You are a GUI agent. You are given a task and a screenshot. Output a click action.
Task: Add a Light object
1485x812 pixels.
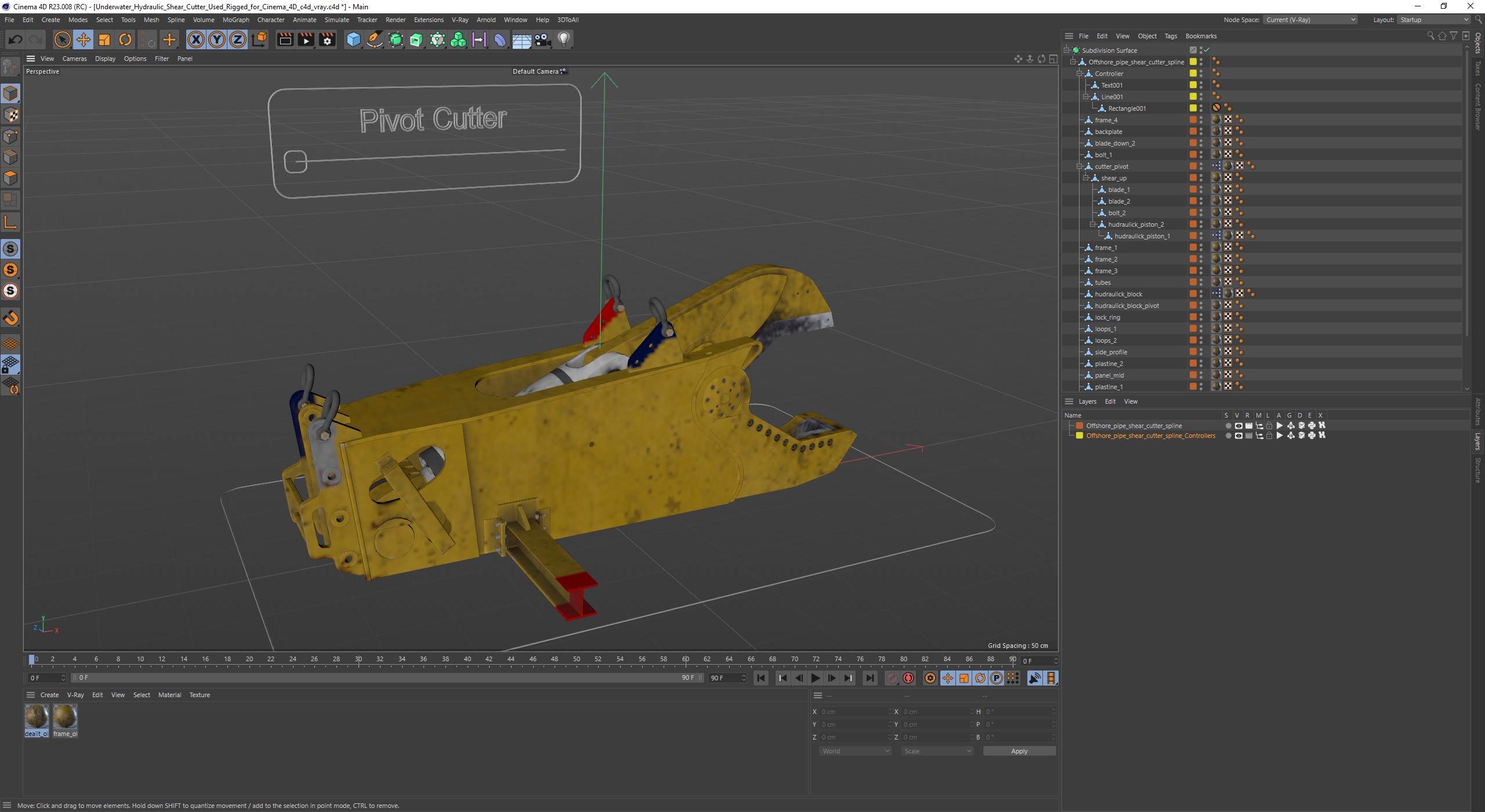point(564,39)
